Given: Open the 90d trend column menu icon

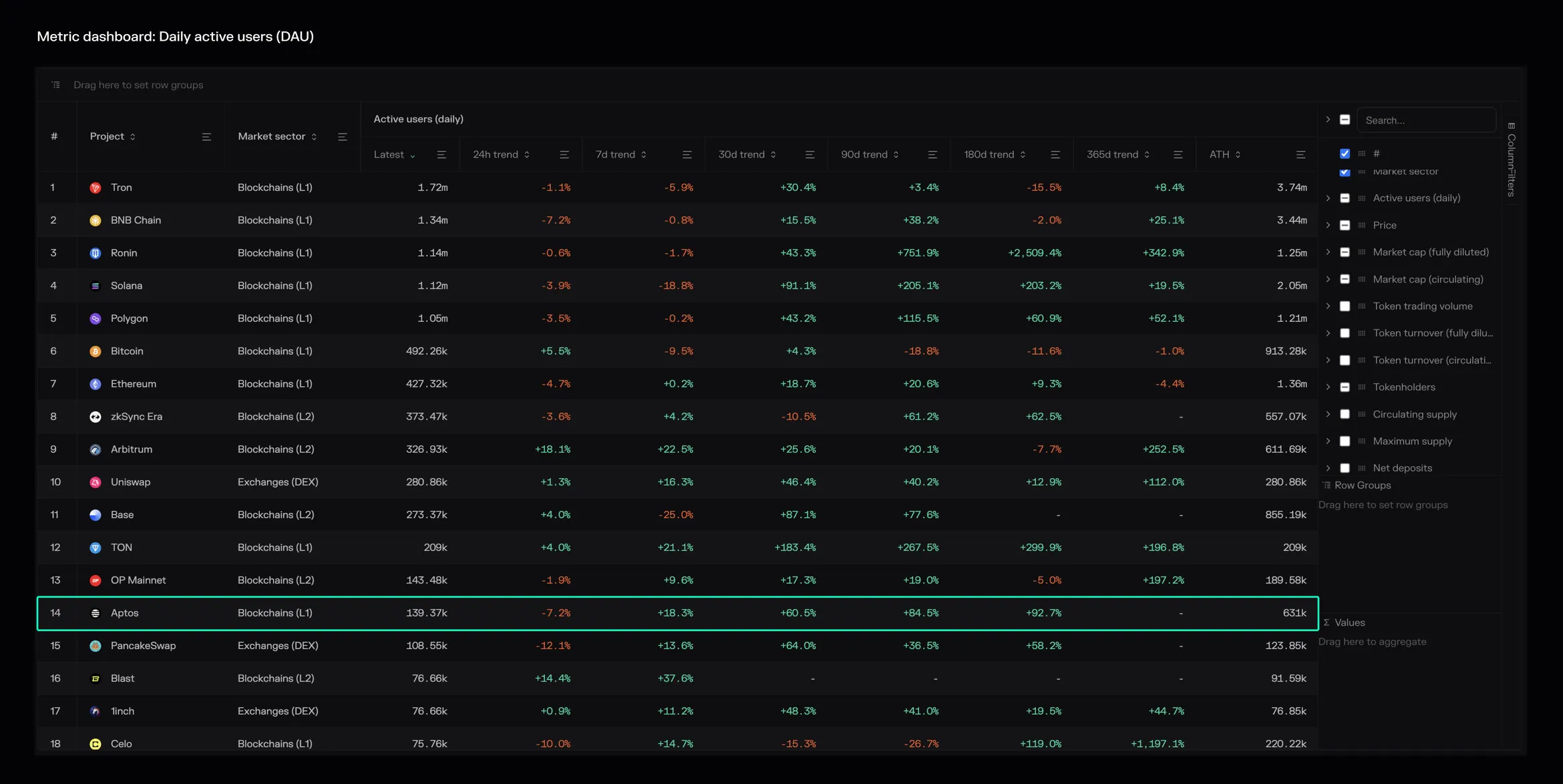Looking at the screenshot, I should (x=932, y=154).
